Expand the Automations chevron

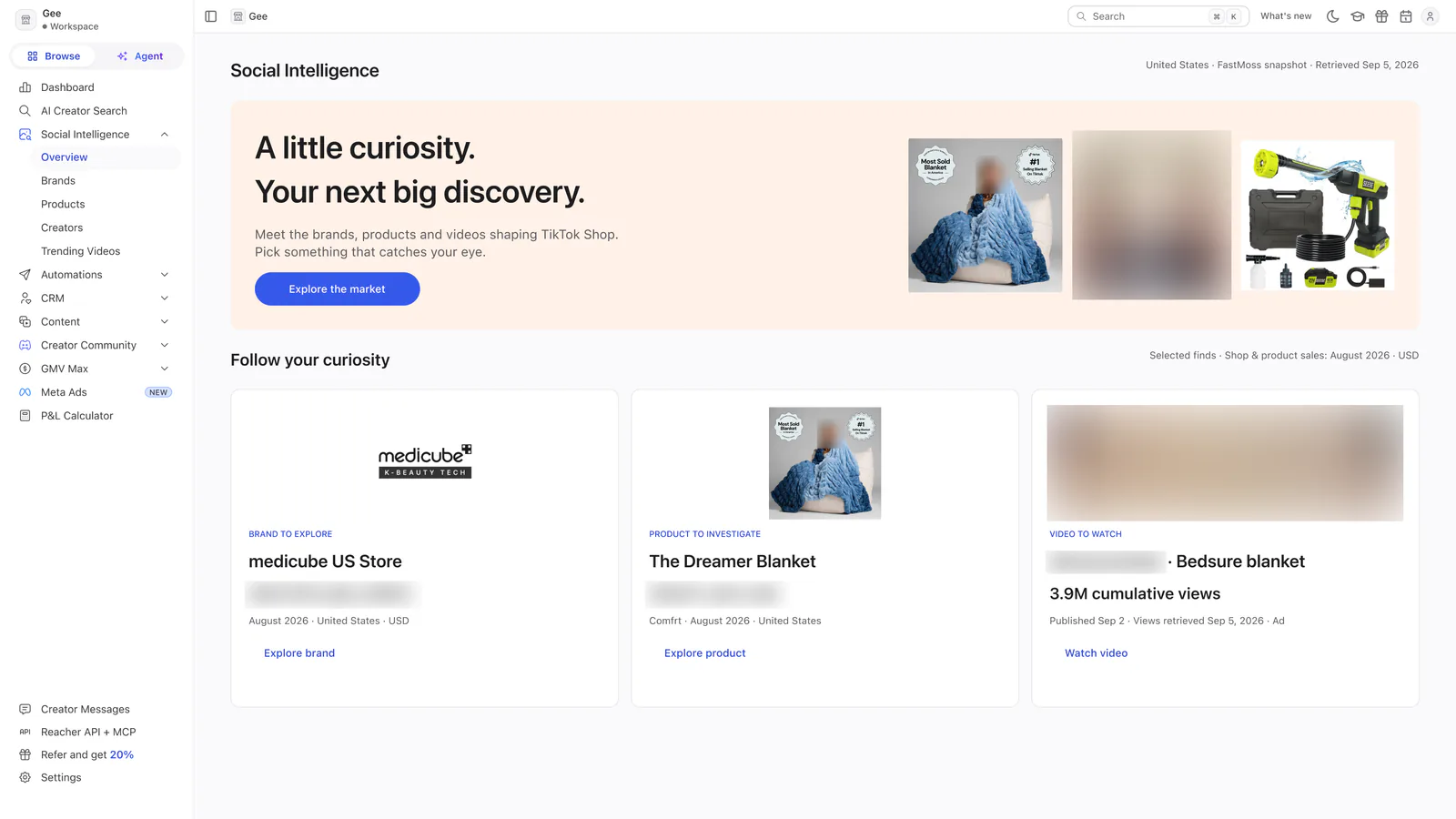pos(165,275)
